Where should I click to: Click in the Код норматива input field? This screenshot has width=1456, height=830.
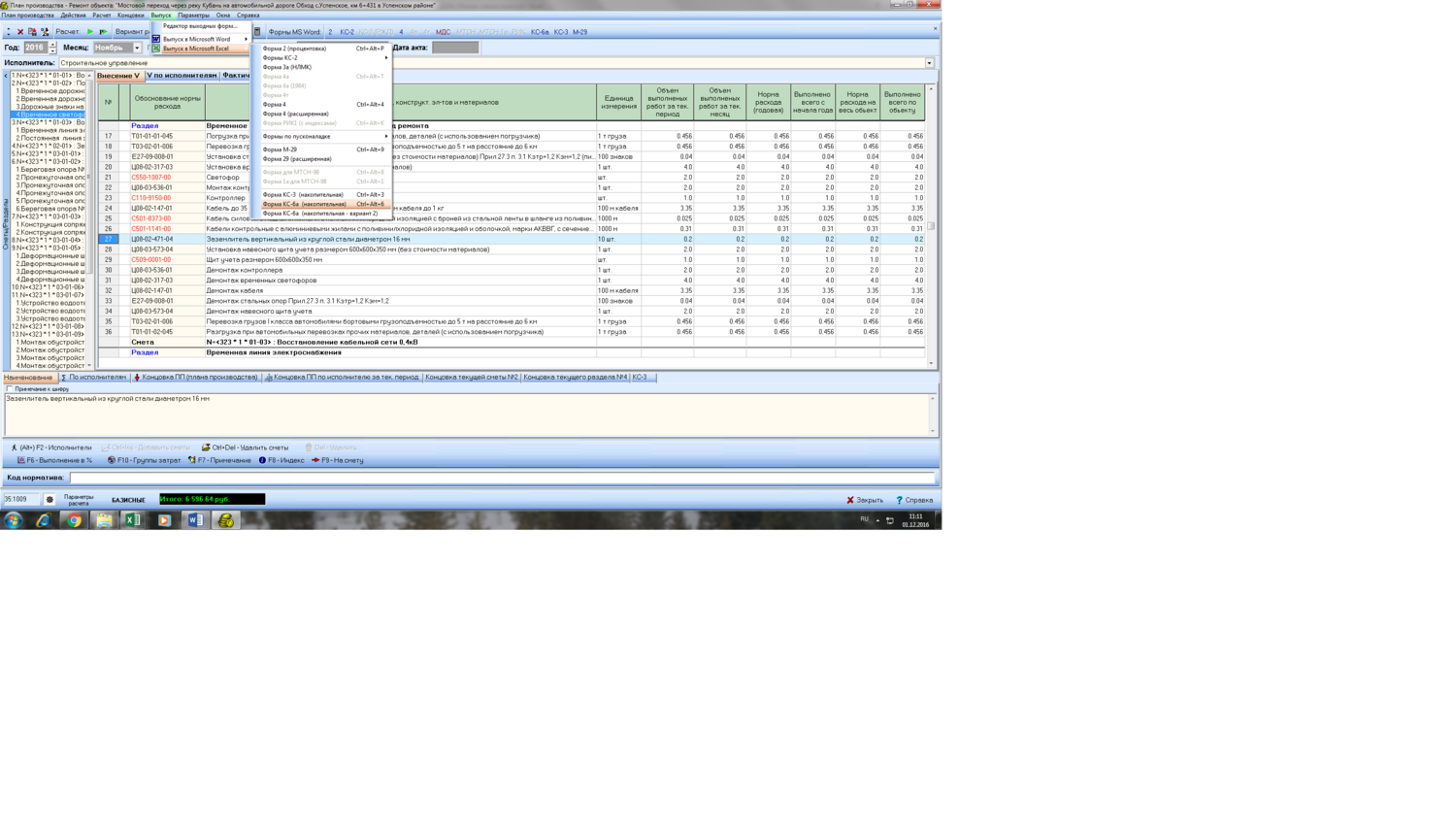click(502, 478)
